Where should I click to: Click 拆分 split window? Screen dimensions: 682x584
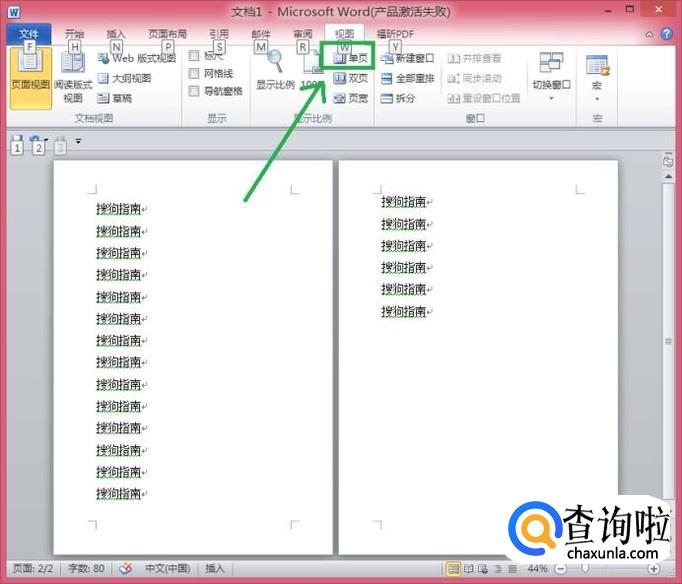tap(398, 98)
